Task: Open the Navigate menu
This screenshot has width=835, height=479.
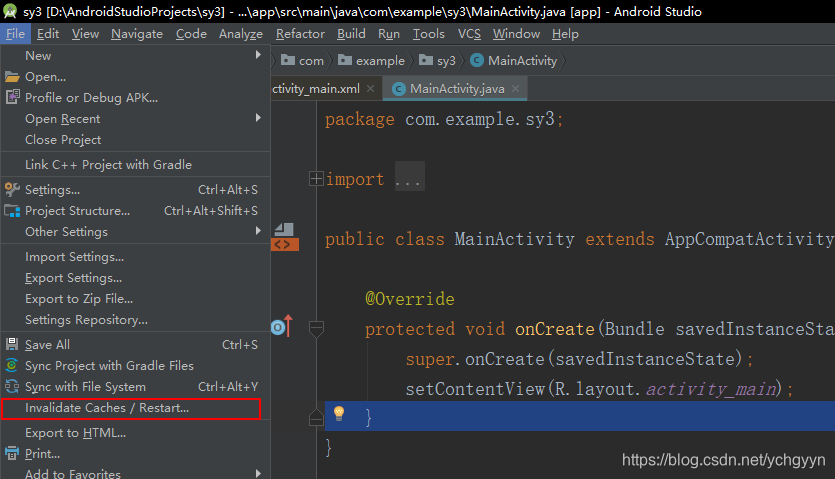Action: (x=137, y=34)
